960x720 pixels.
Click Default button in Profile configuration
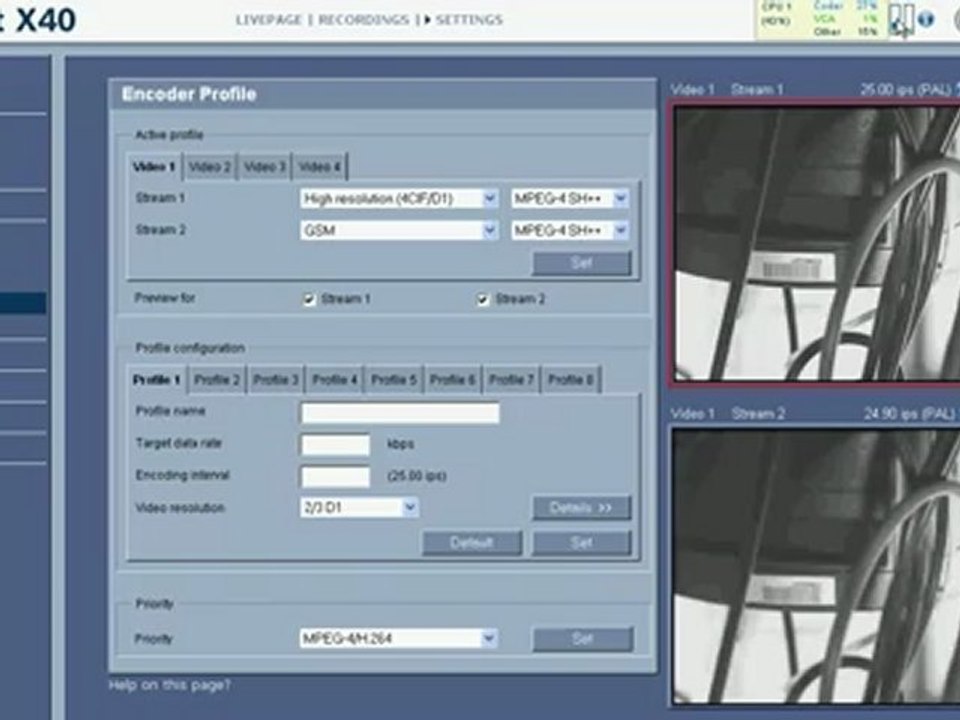tap(472, 543)
